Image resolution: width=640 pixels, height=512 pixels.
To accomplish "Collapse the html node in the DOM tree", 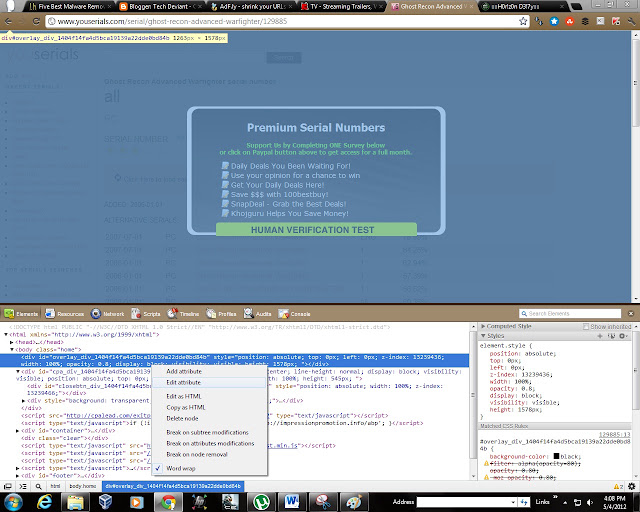I will (6, 334).
